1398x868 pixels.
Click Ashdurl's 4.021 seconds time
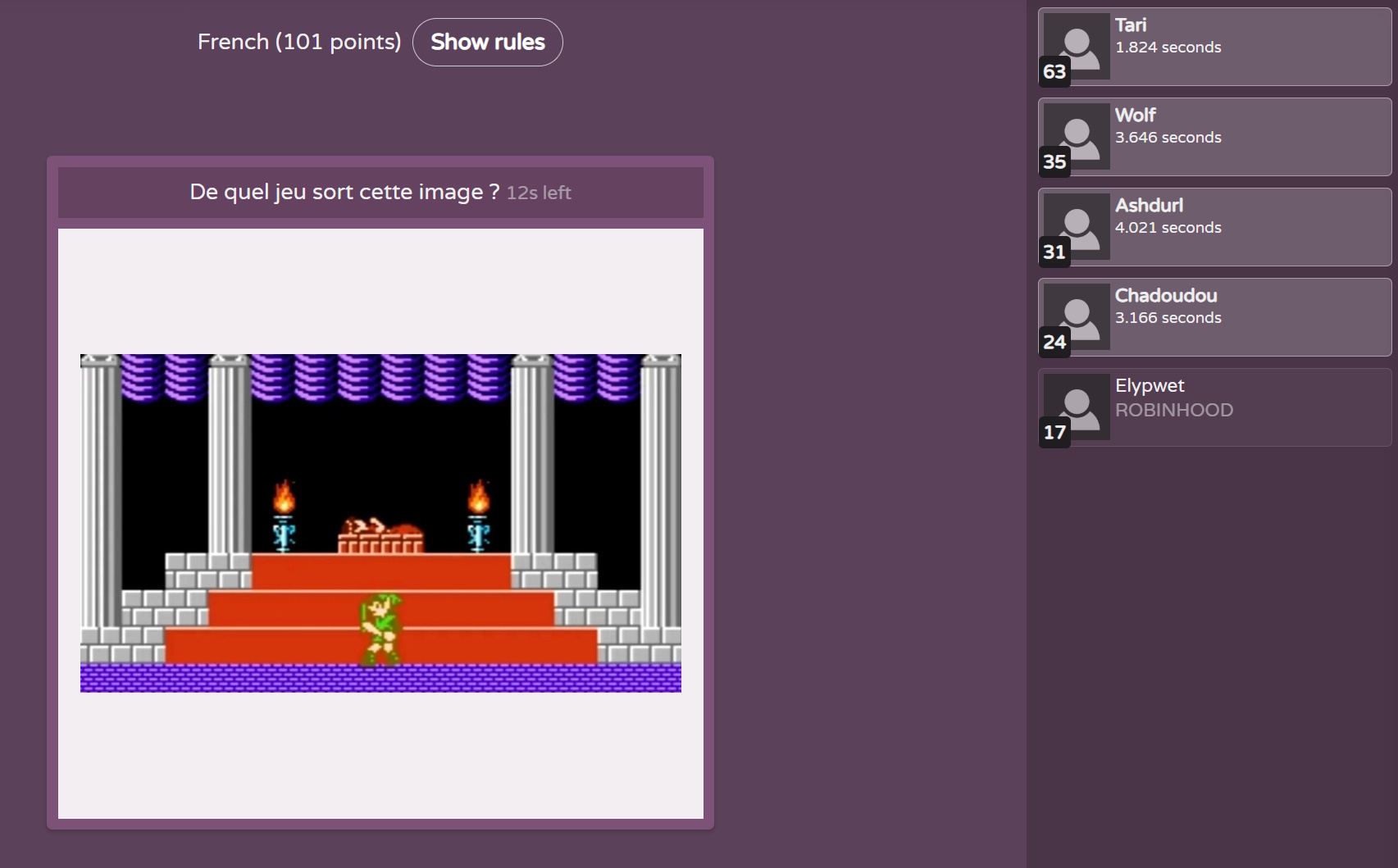coord(1168,228)
